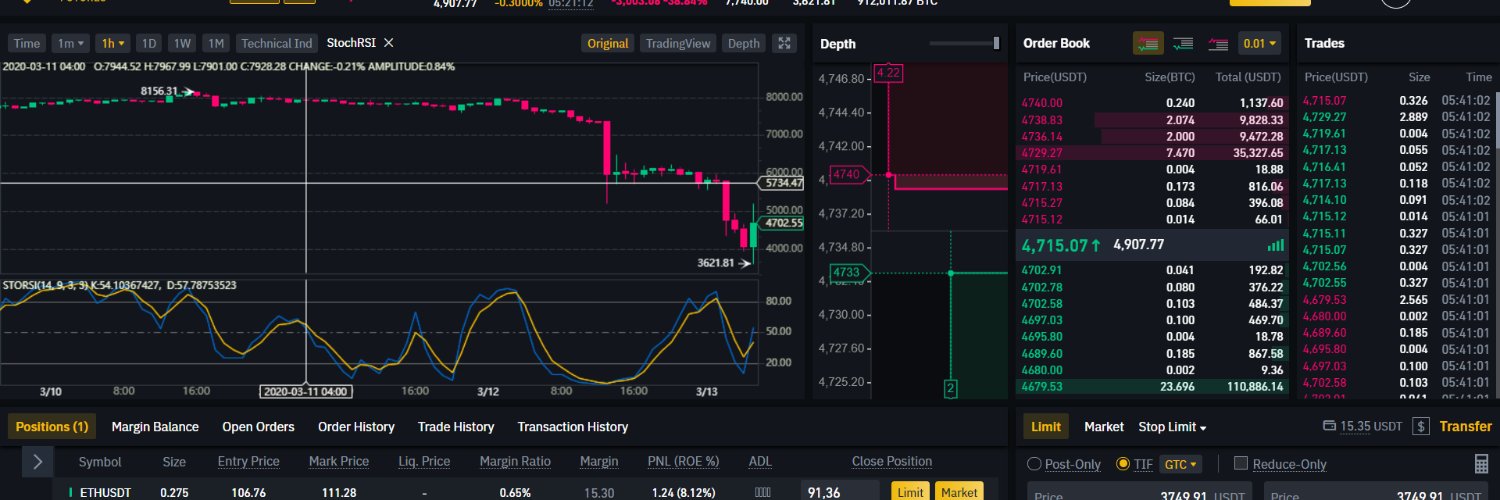
Task: Click ask price 4729.27 in Order Book
Action: [1042, 153]
